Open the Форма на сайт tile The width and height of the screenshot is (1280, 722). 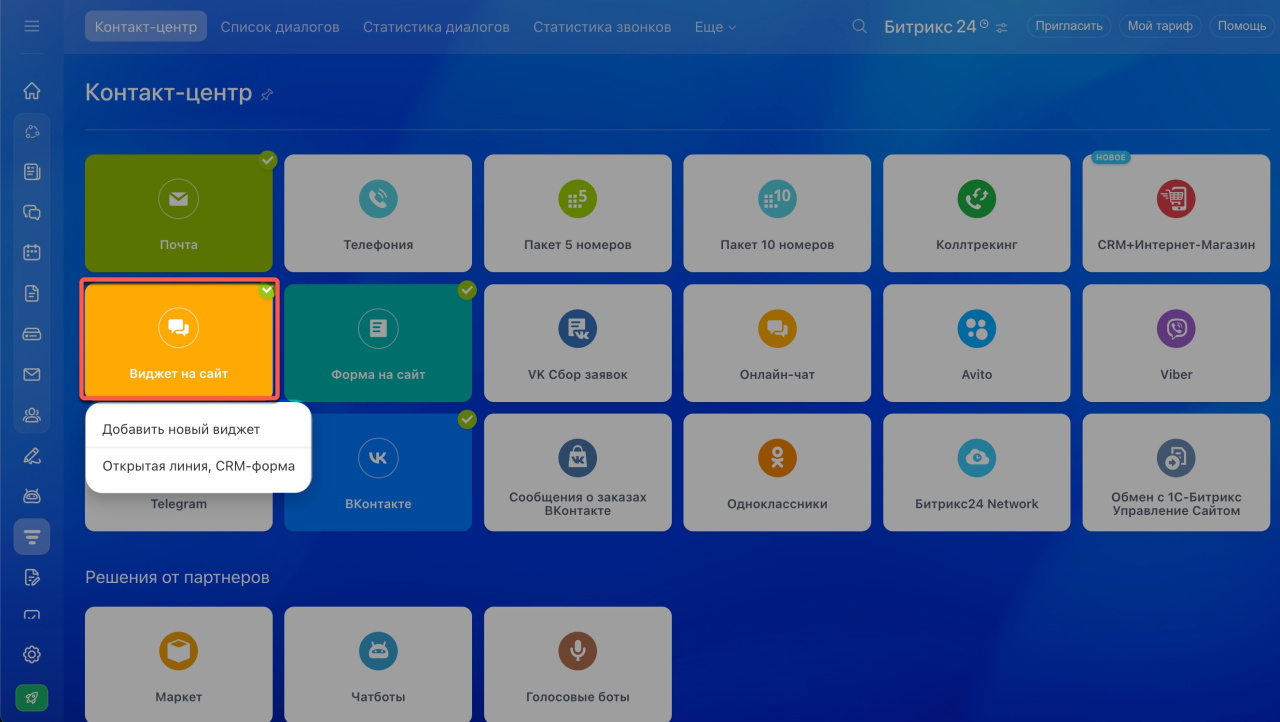(x=378, y=343)
